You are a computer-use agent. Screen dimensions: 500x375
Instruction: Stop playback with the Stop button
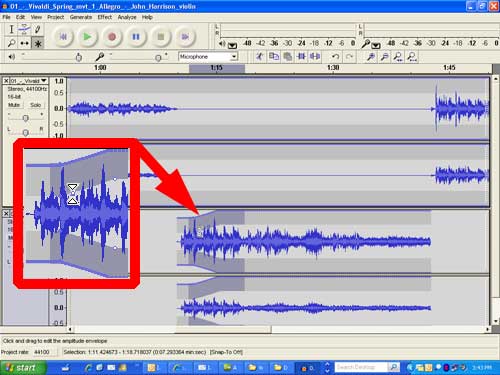point(161,37)
